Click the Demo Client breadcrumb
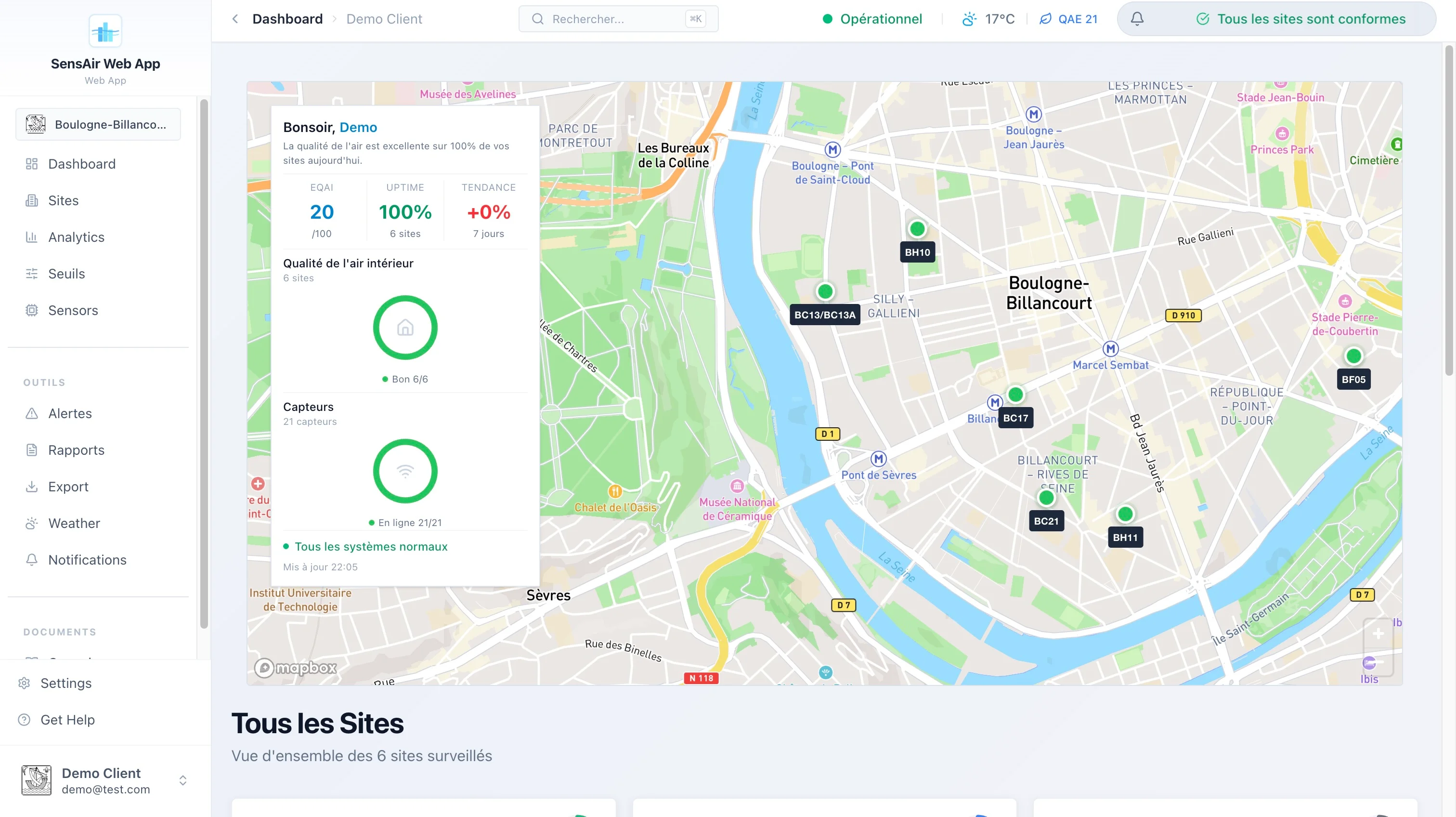The image size is (1456, 817). click(384, 19)
